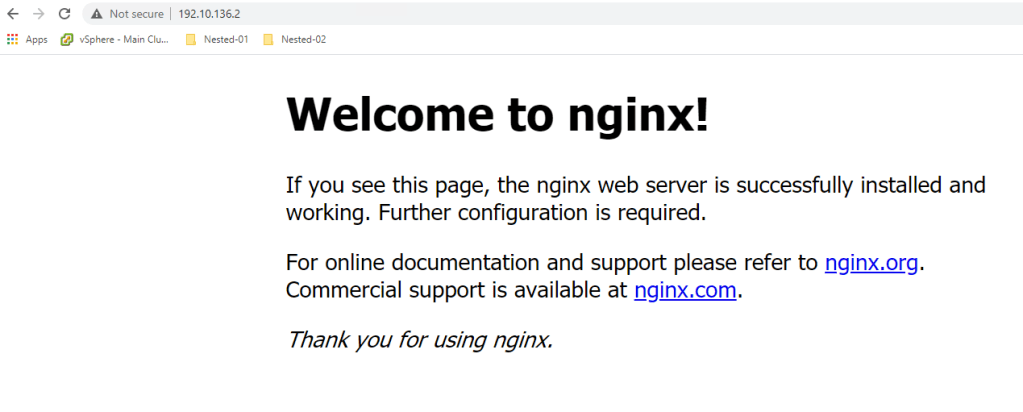Click the "Apps" text label
Viewport: 1023px width, 412px height.
(x=37, y=40)
